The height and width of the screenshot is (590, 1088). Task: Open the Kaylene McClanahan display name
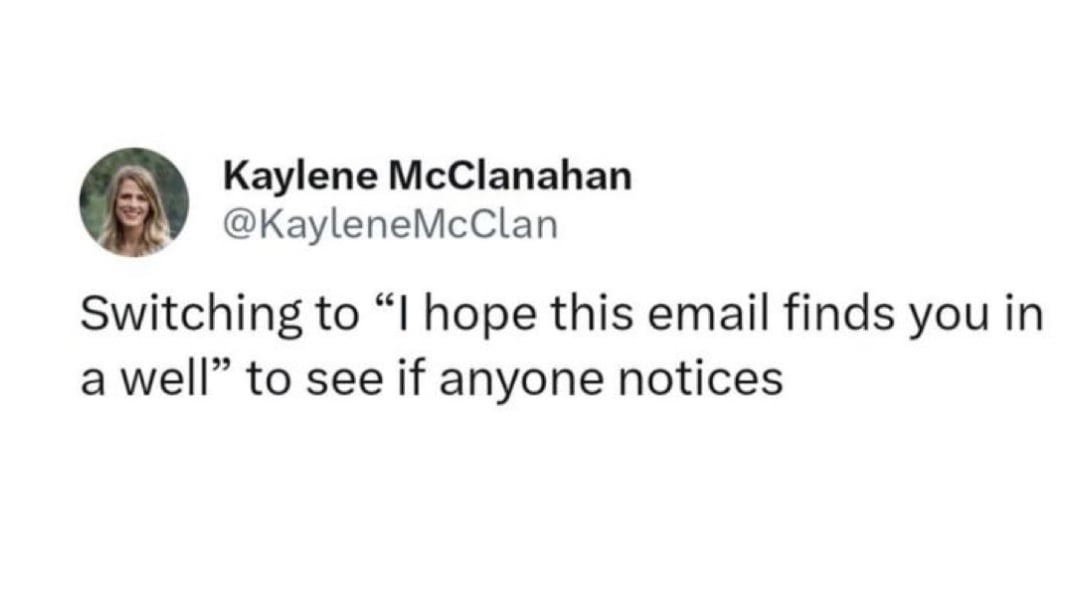click(428, 177)
